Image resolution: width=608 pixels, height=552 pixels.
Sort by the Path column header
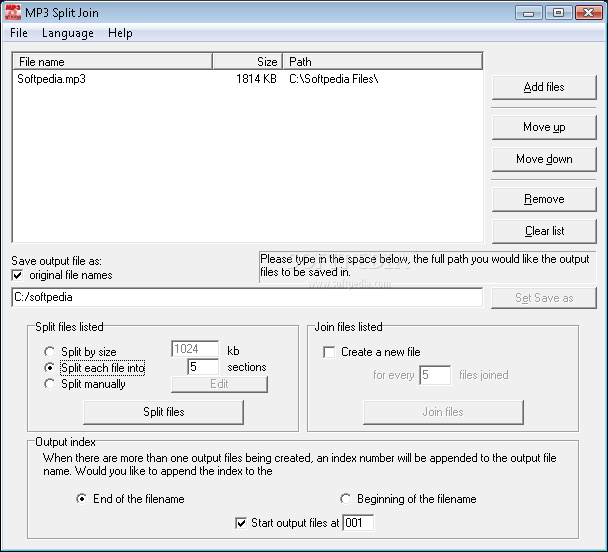pos(383,62)
